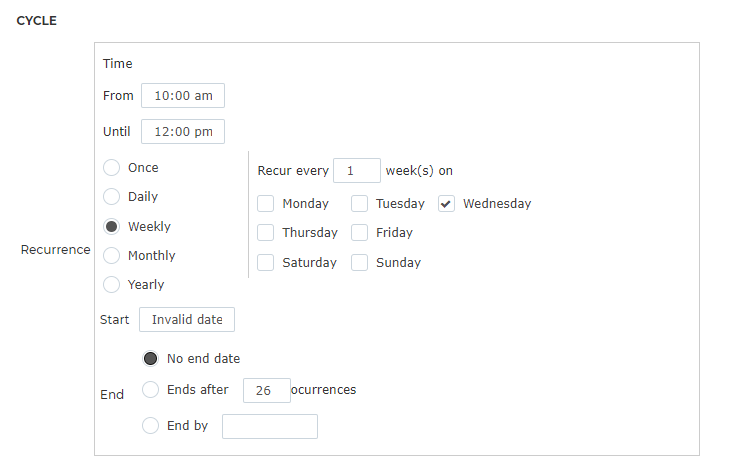Open the From time field

coord(183,95)
